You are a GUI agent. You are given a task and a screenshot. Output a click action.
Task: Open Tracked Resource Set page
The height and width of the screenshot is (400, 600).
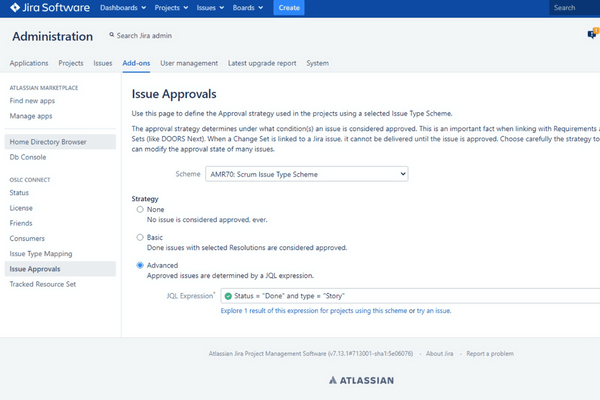click(43, 284)
